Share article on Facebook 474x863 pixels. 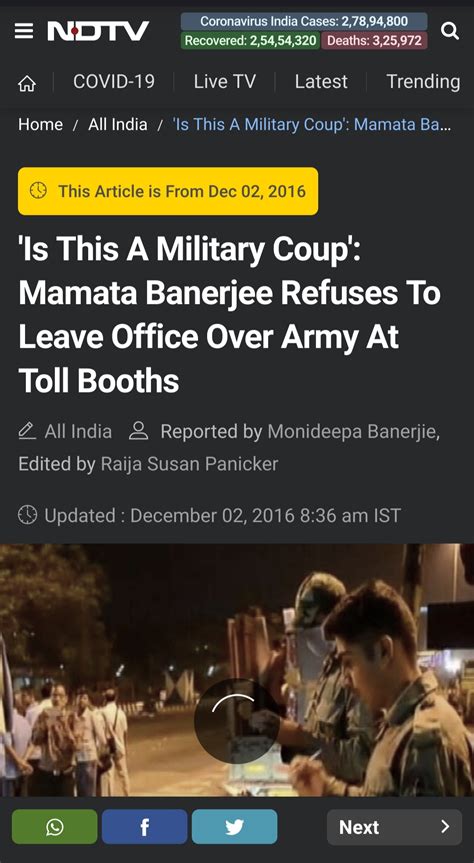(144, 827)
